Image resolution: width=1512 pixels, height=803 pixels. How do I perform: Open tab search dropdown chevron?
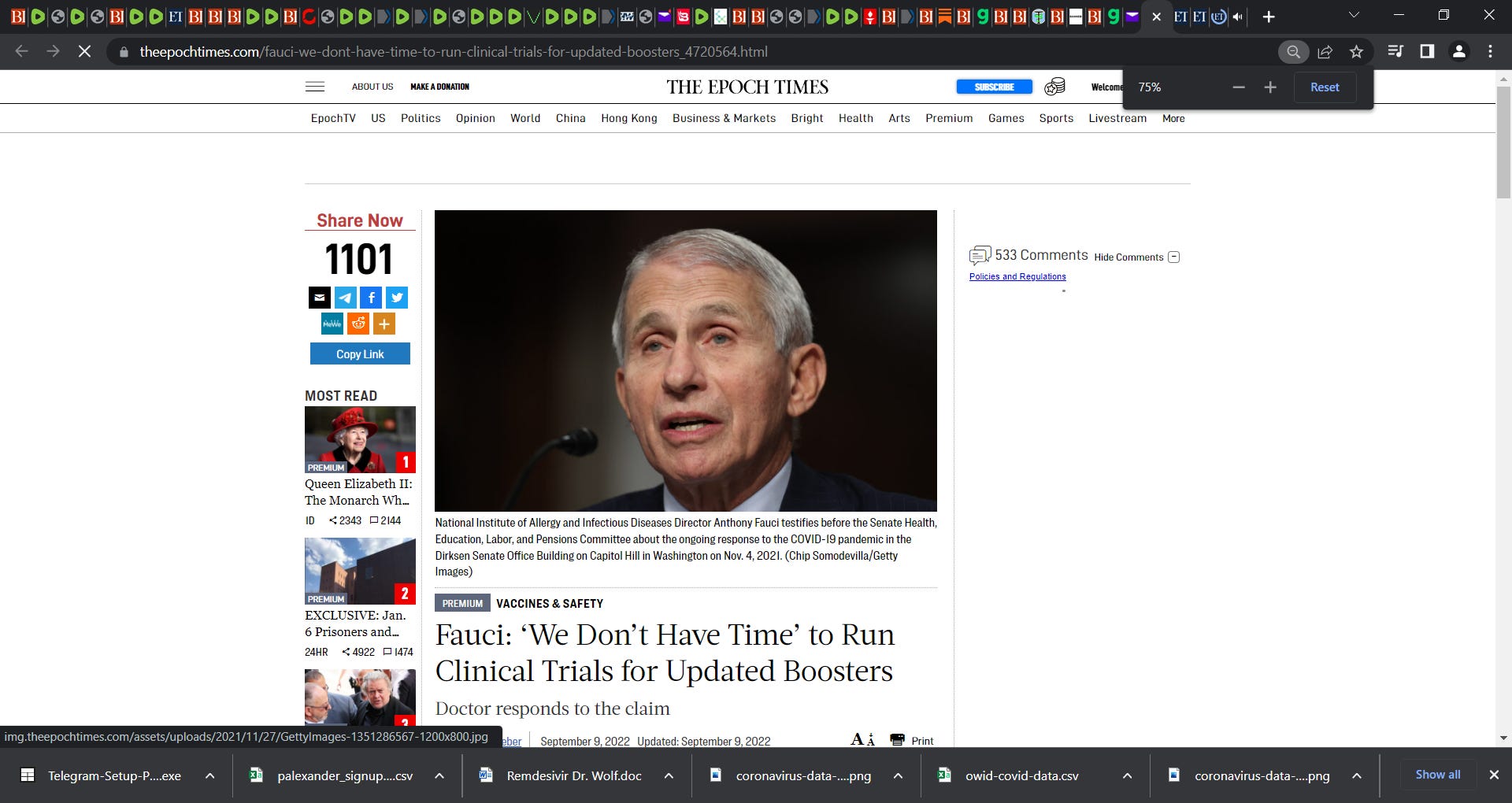click(x=1353, y=16)
